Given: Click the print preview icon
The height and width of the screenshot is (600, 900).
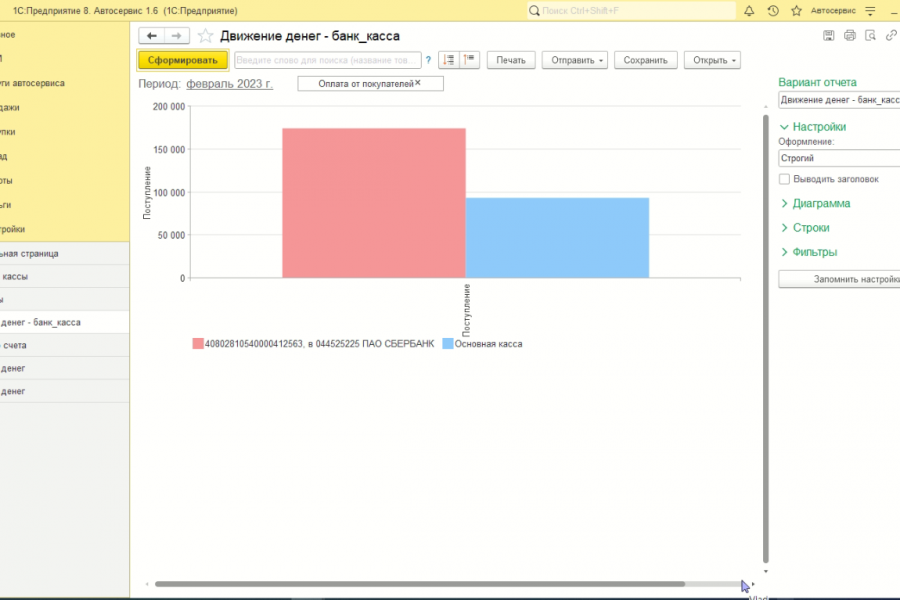Looking at the screenshot, I should (x=870, y=36).
